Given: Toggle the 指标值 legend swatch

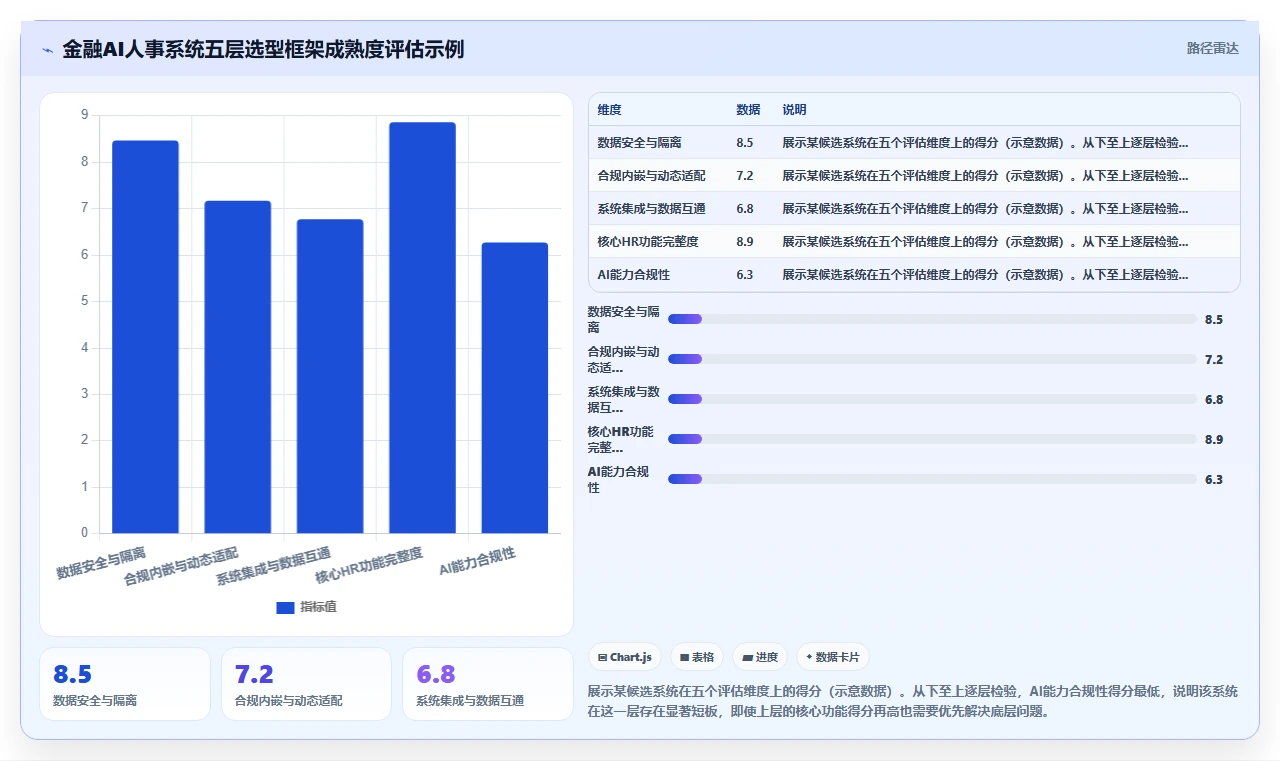Looking at the screenshot, I should point(285,607).
